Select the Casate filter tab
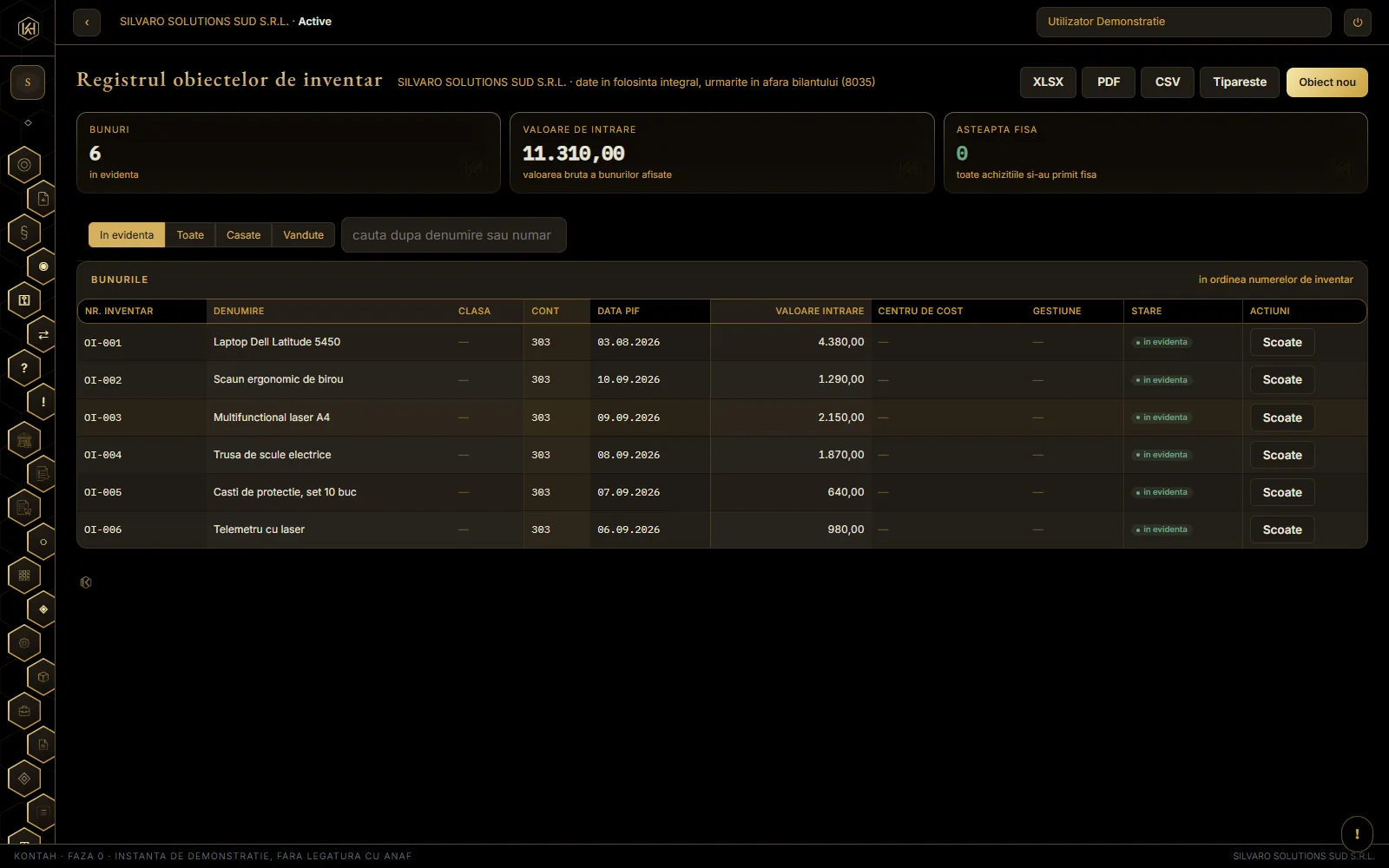Image resolution: width=1389 pixels, height=868 pixels. (243, 235)
